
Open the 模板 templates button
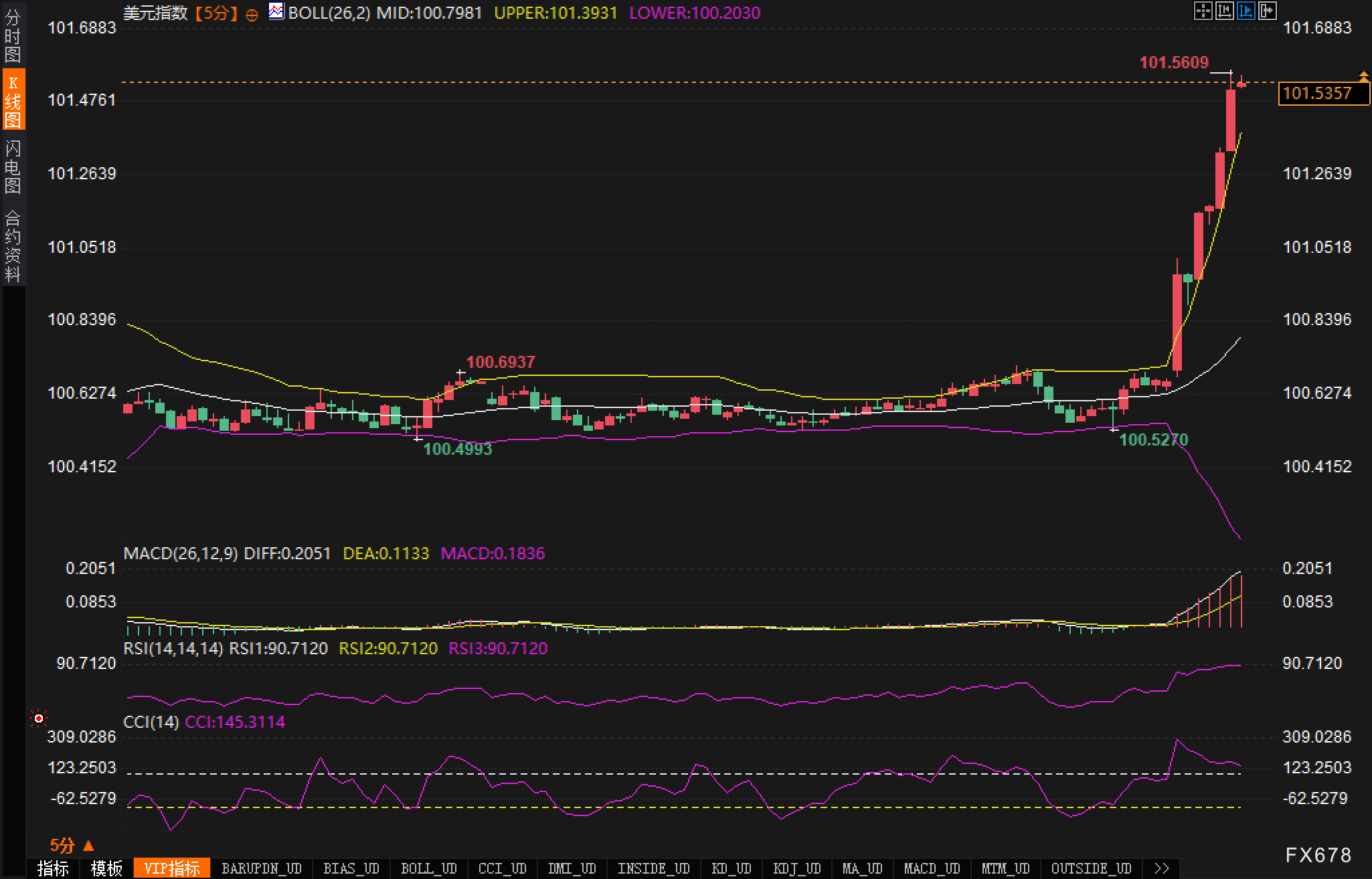tap(106, 868)
